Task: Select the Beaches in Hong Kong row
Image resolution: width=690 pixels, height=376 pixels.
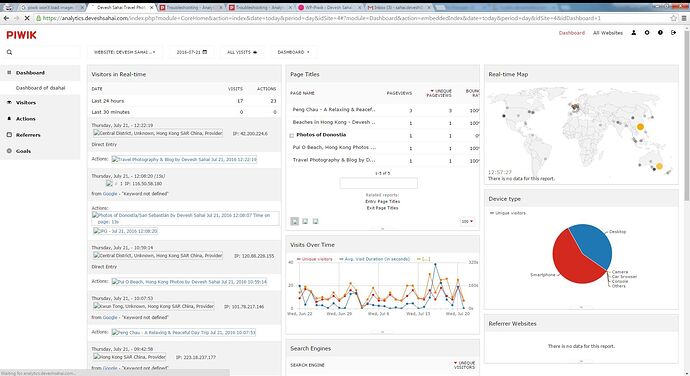Action: (383, 122)
